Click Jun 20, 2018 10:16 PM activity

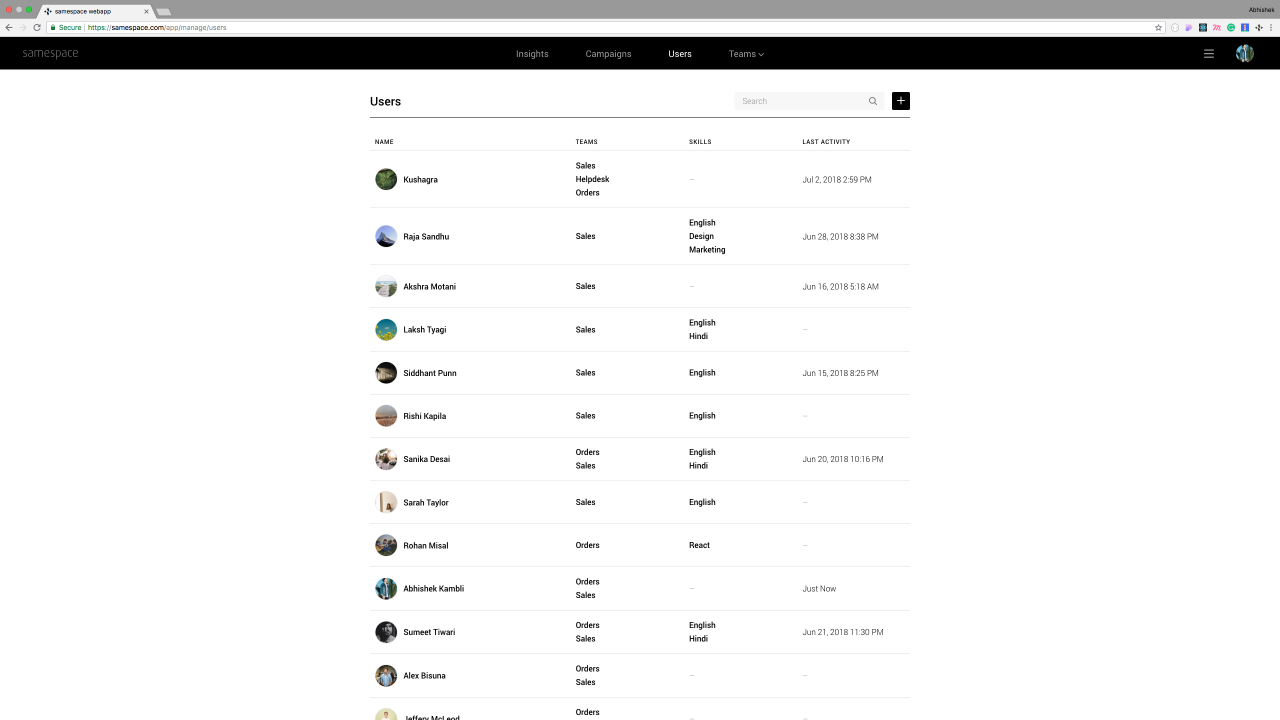[843, 459]
